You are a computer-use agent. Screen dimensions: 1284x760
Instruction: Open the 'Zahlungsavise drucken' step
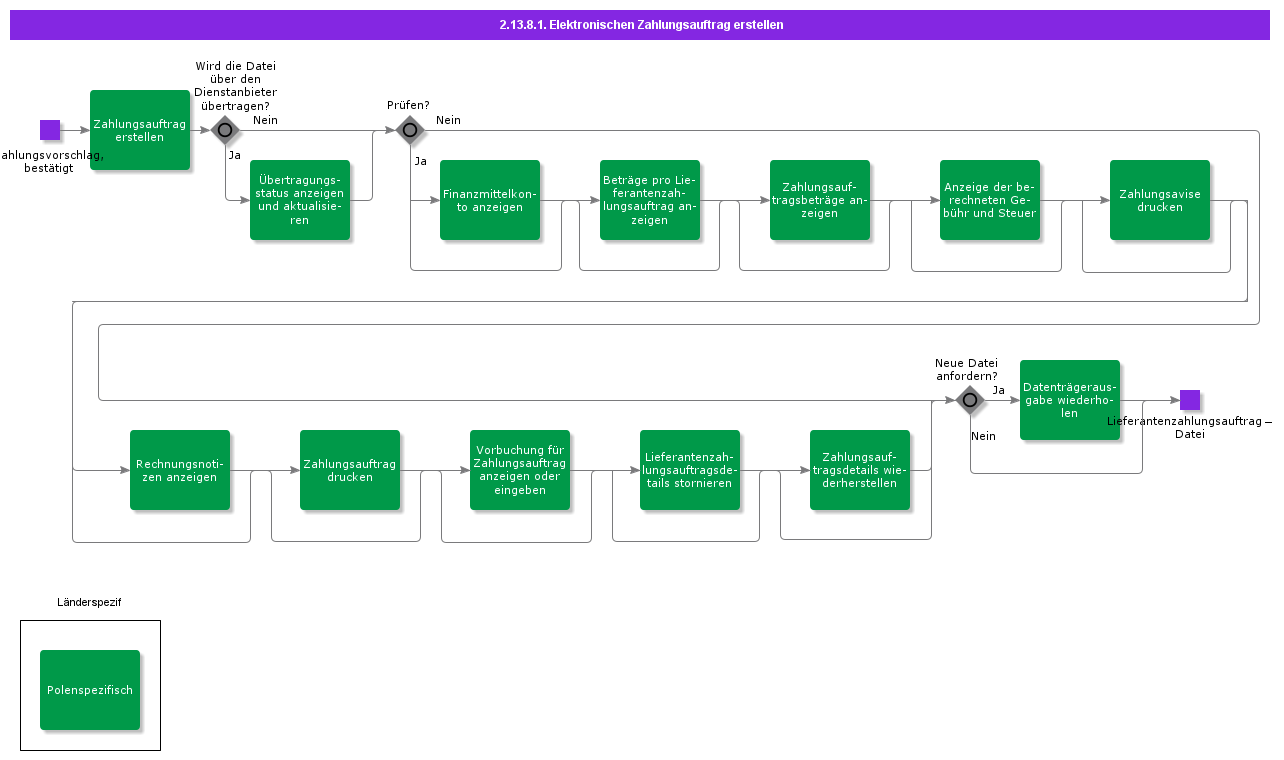coord(1160,200)
